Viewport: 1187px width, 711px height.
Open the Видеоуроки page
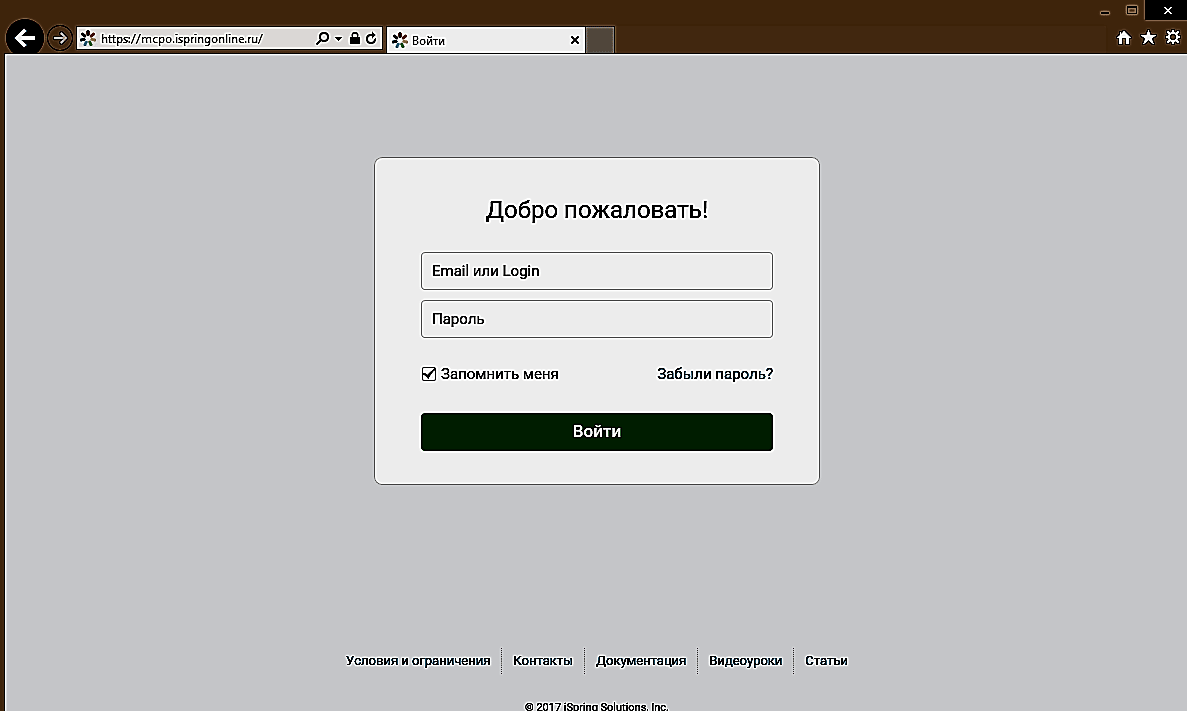point(745,660)
